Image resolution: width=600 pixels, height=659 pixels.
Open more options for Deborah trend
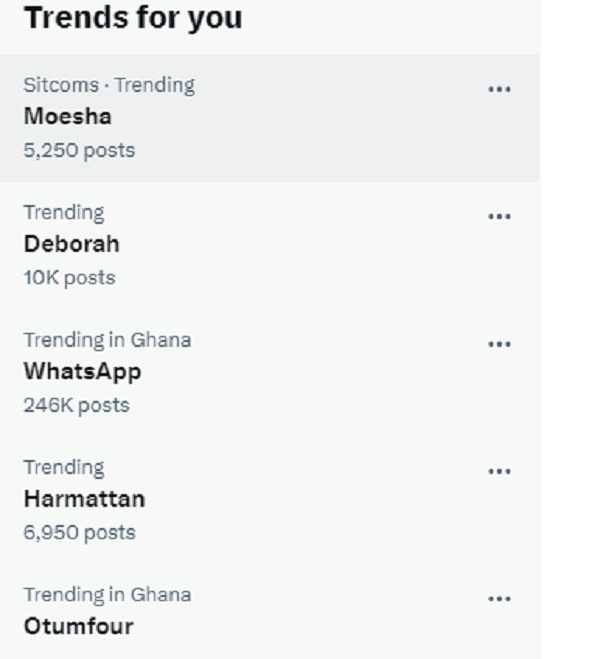click(499, 216)
